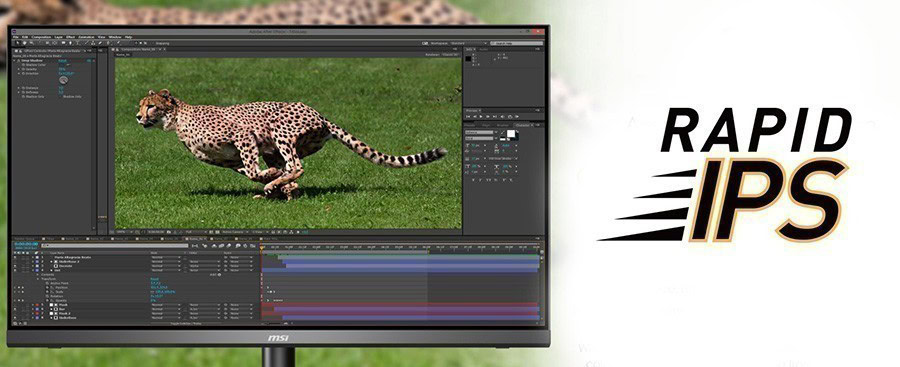
Task: Toggle visibility eye of layer 1
Action: tap(15, 257)
